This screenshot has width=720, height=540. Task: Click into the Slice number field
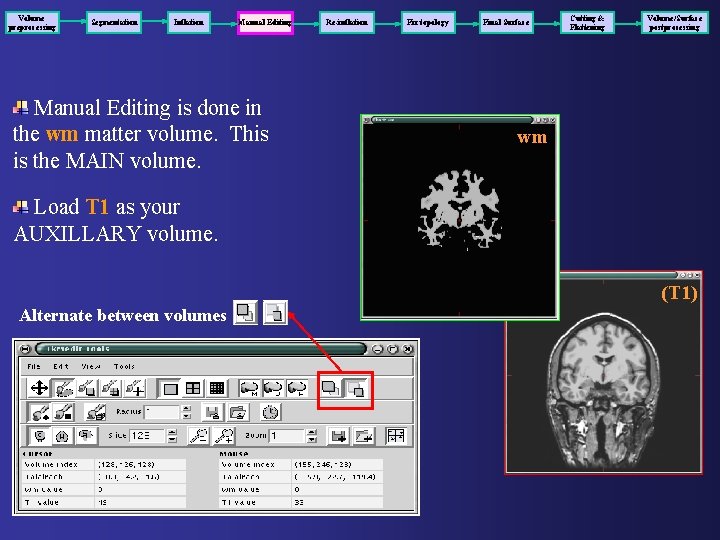(147, 436)
